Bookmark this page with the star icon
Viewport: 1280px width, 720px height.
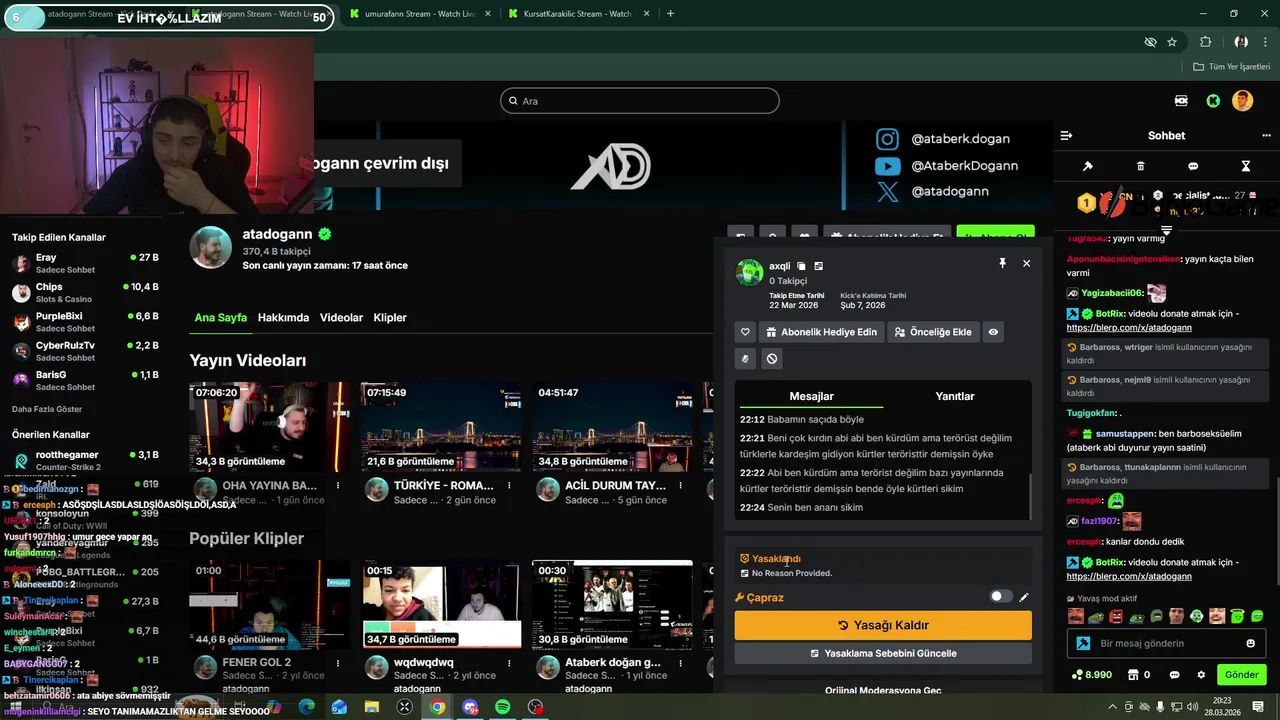1172,42
